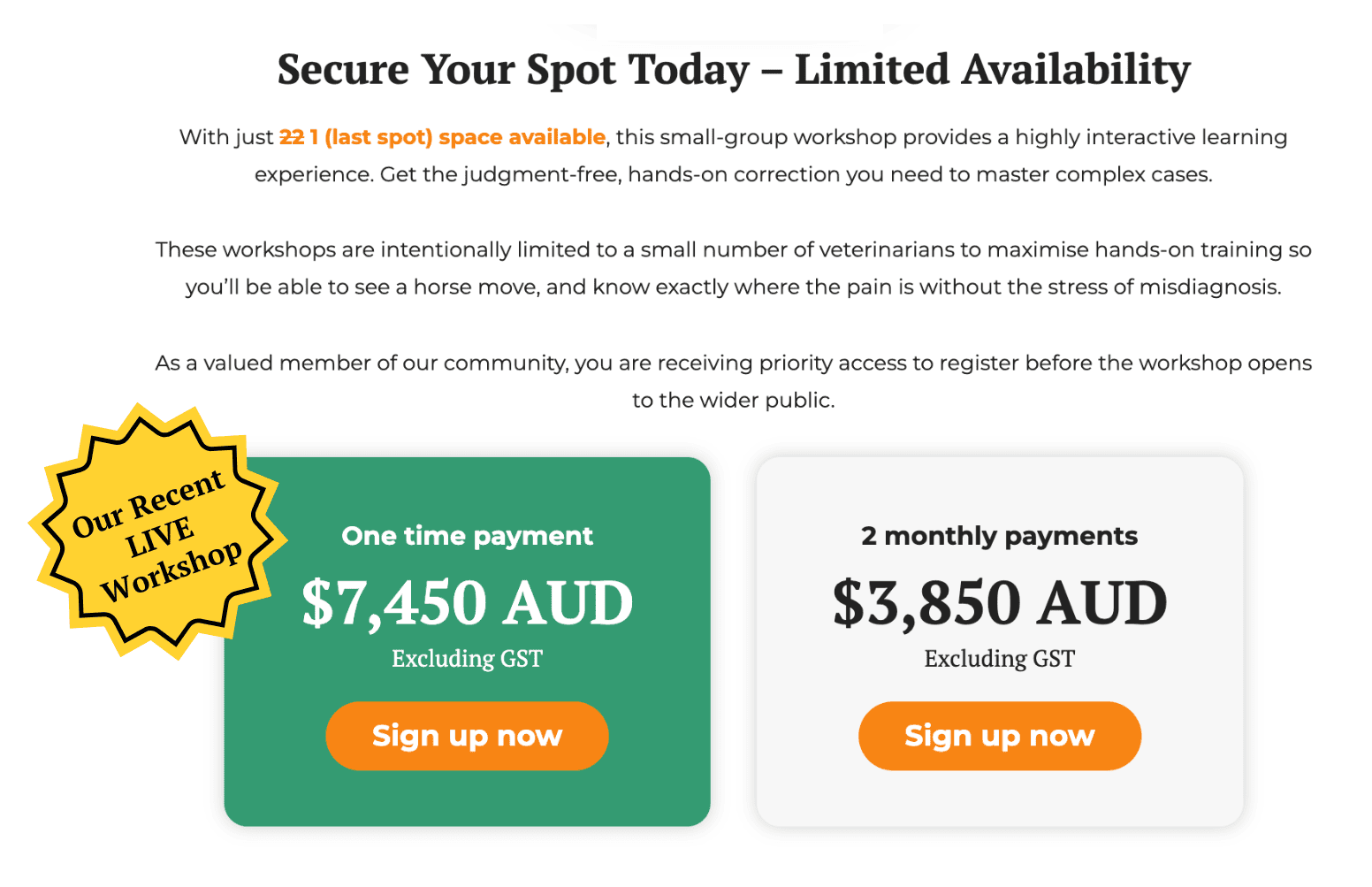Click the word LIVE in the yellow badge
The image size is (1372, 887).
coord(159,536)
